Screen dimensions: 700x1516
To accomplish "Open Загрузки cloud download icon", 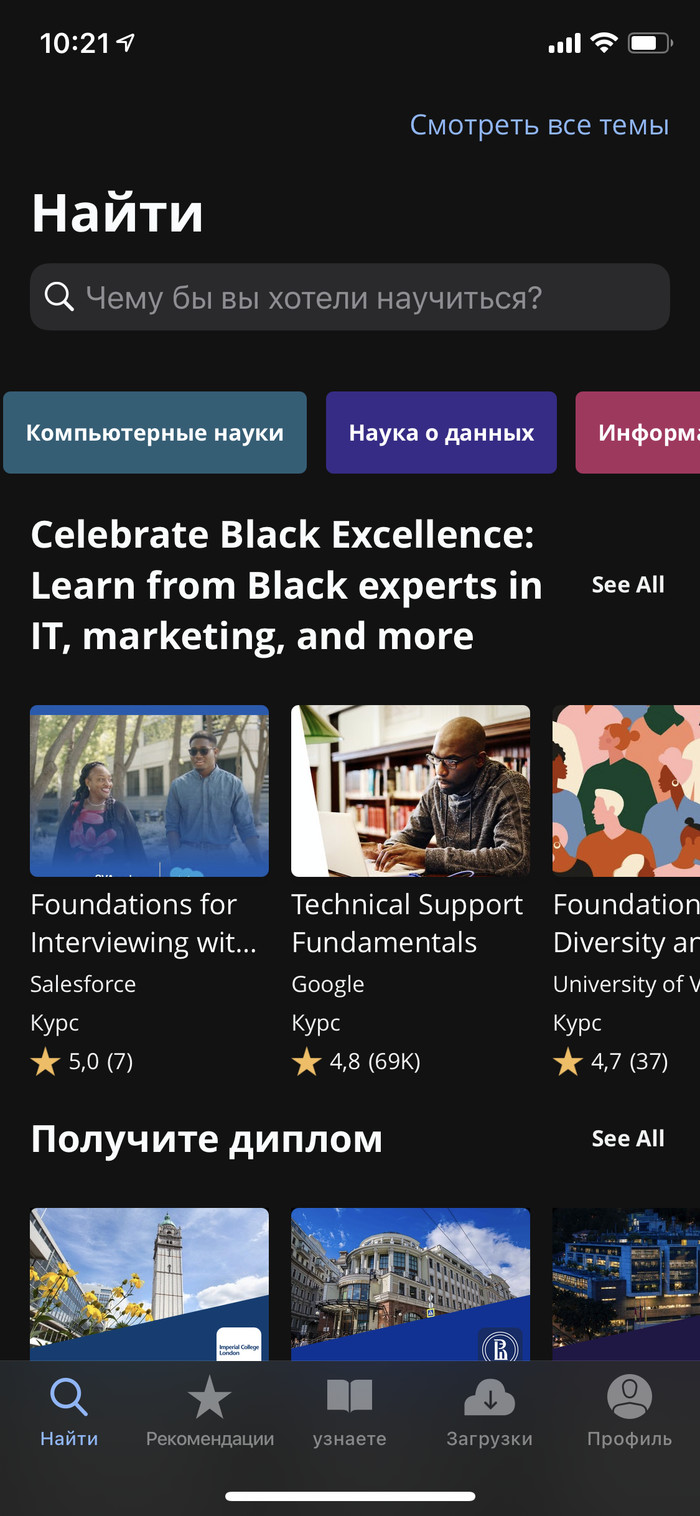I will tap(489, 1398).
